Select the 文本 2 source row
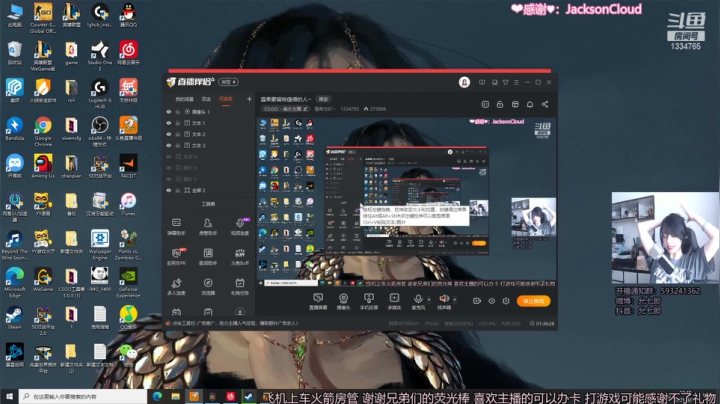Screen dimensions: 720x404 (209, 134)
